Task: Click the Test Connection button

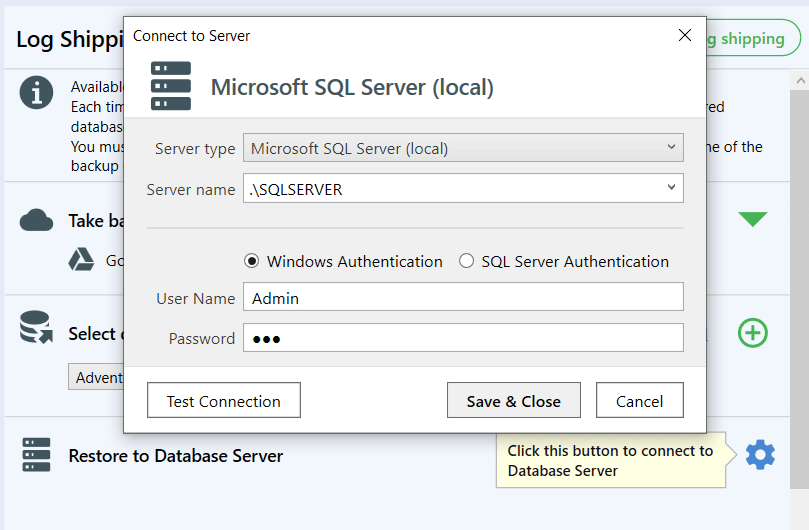Action: [223, 400]
